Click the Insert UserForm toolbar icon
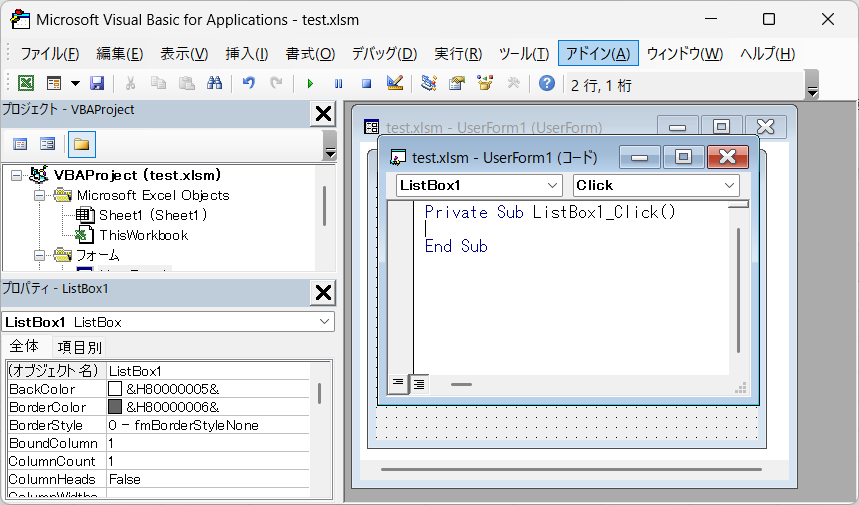Viewport: 859px width, 505px height. (54, 83)
